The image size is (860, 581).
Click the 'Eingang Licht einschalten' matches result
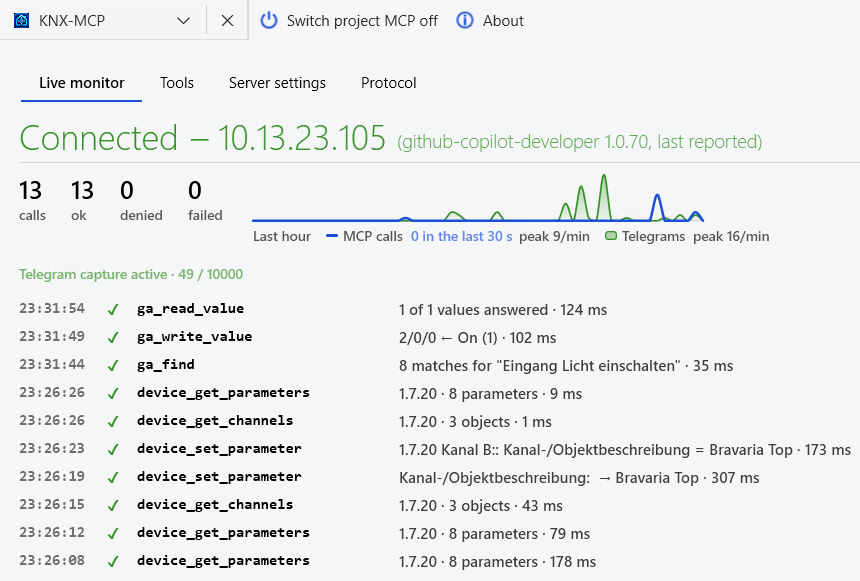pos(566,366)
